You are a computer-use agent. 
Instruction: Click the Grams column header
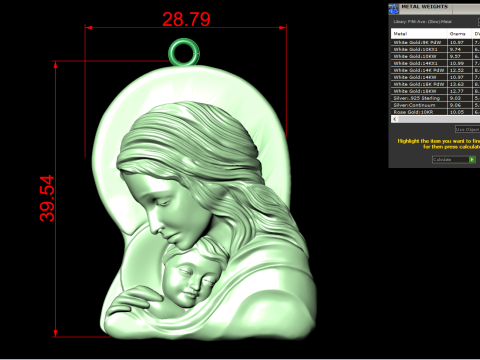459,34
